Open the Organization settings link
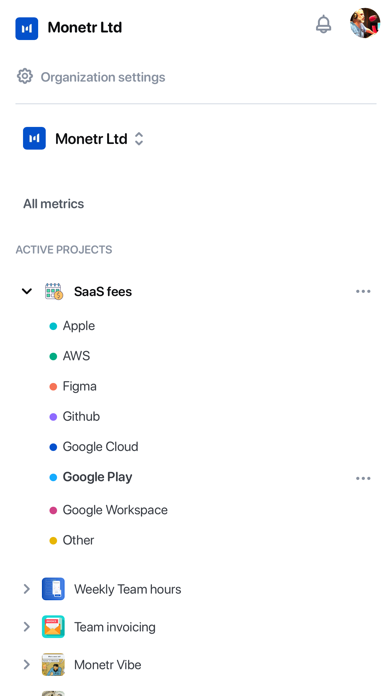This screenshot has width=392, height=696. tap(103, 77)
